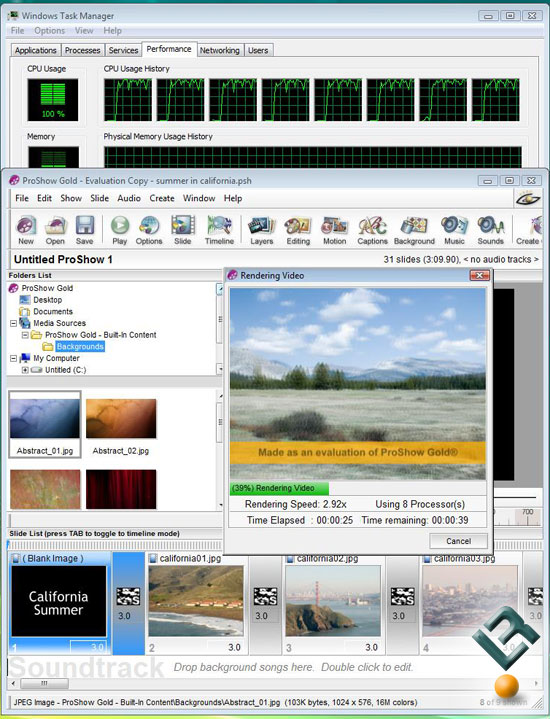
Task: Open the Motion toolbar icon
Action: click(x=334, y=230)
